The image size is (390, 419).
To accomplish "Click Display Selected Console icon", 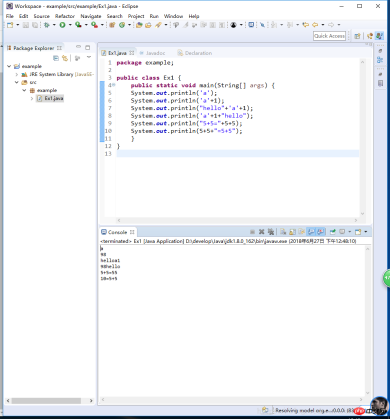I will [342, 232].
